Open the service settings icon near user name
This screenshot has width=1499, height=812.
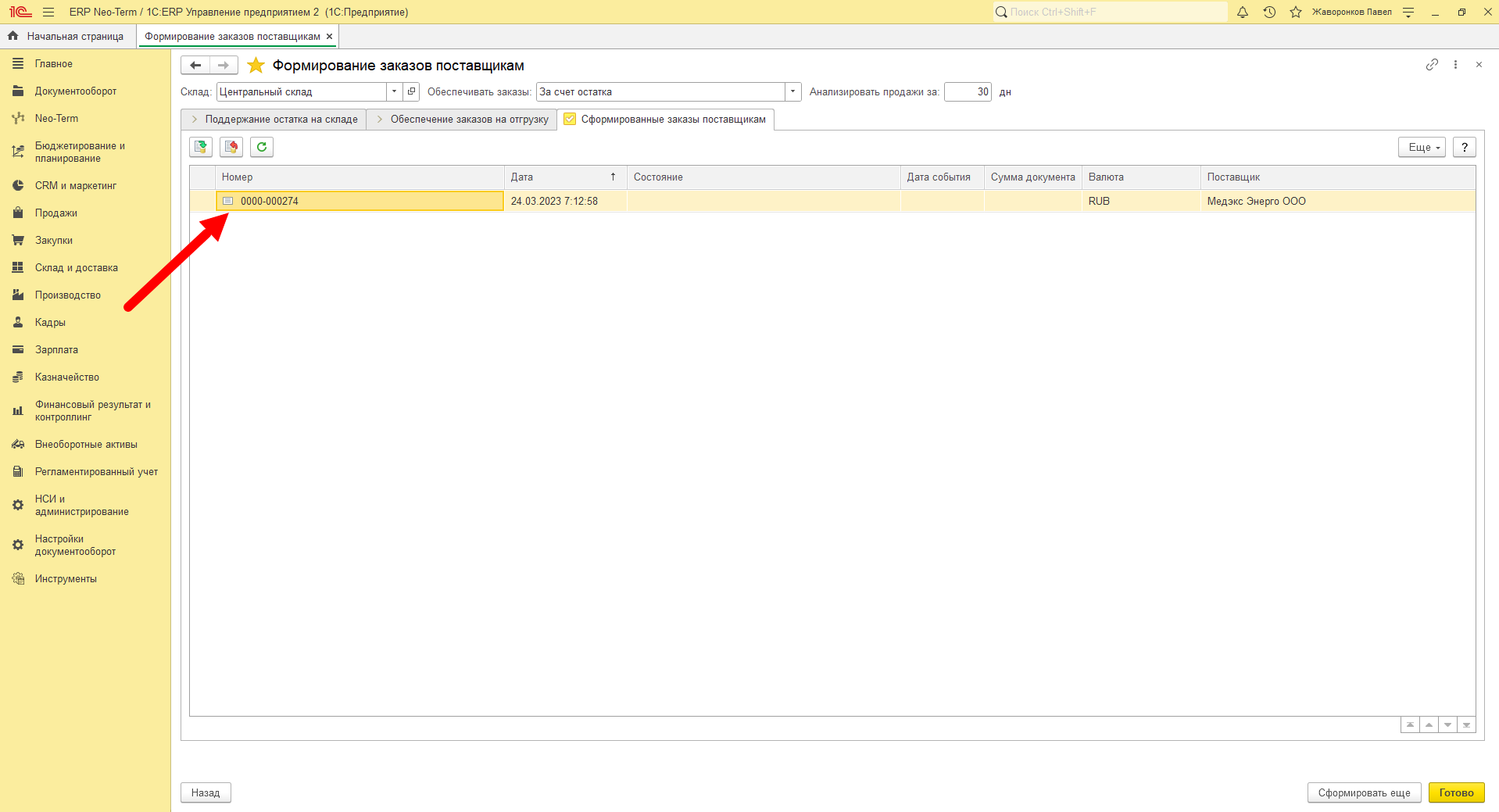[1408, 12]
